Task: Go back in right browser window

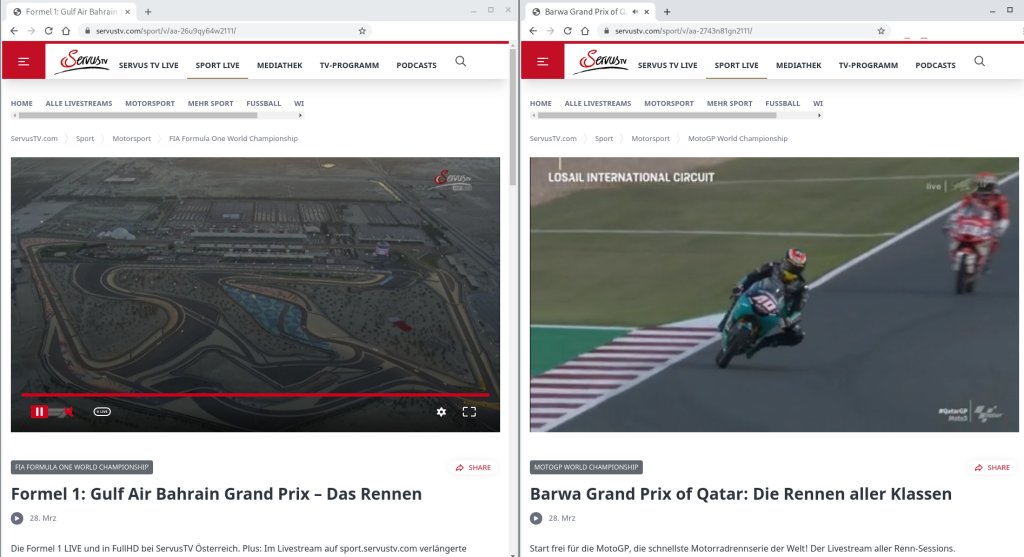Action: tap(533, 31)
